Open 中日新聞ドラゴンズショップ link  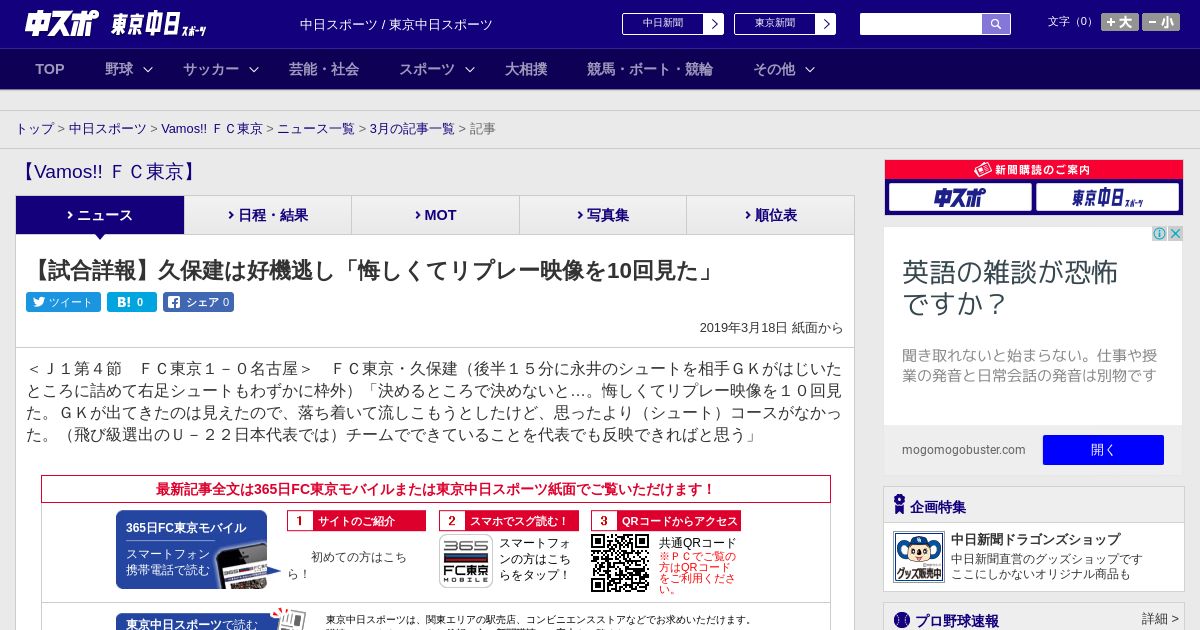1035,540
